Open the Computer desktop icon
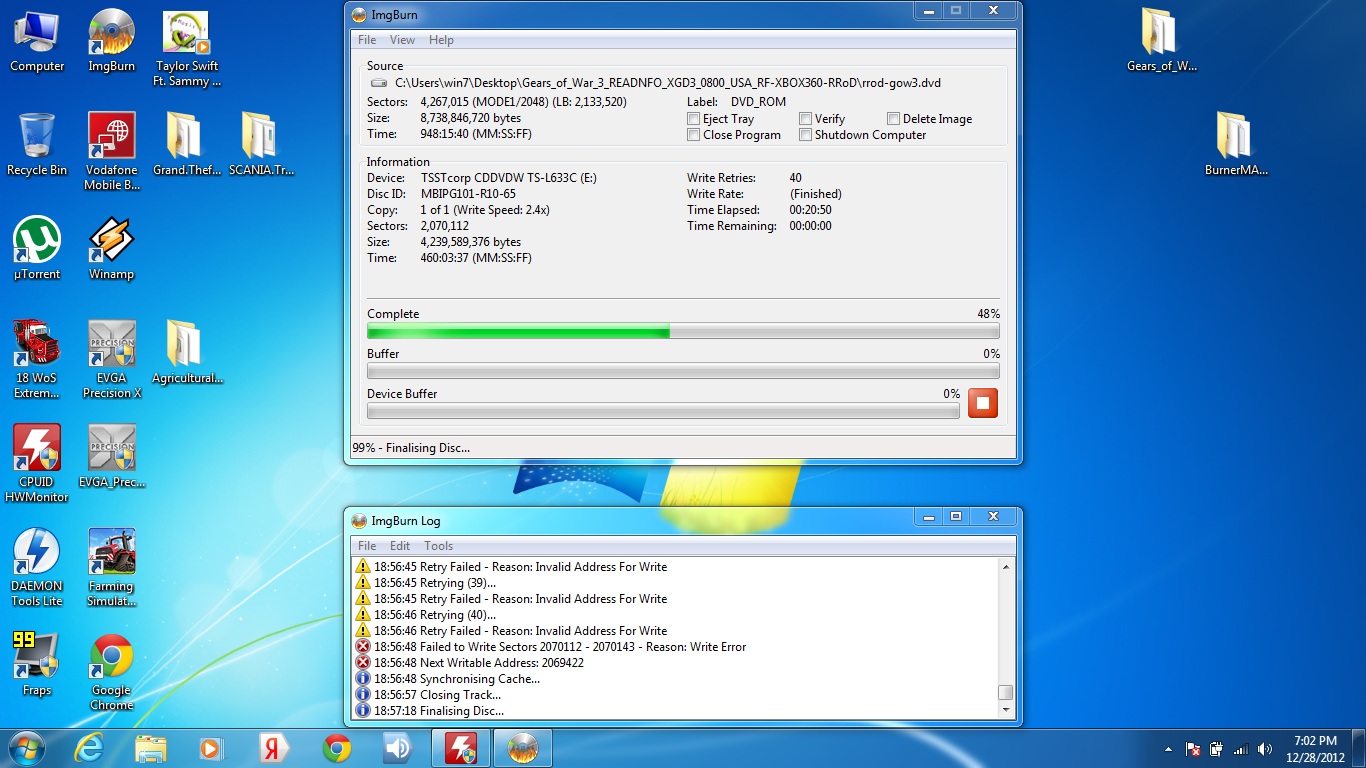 [37, 42]
